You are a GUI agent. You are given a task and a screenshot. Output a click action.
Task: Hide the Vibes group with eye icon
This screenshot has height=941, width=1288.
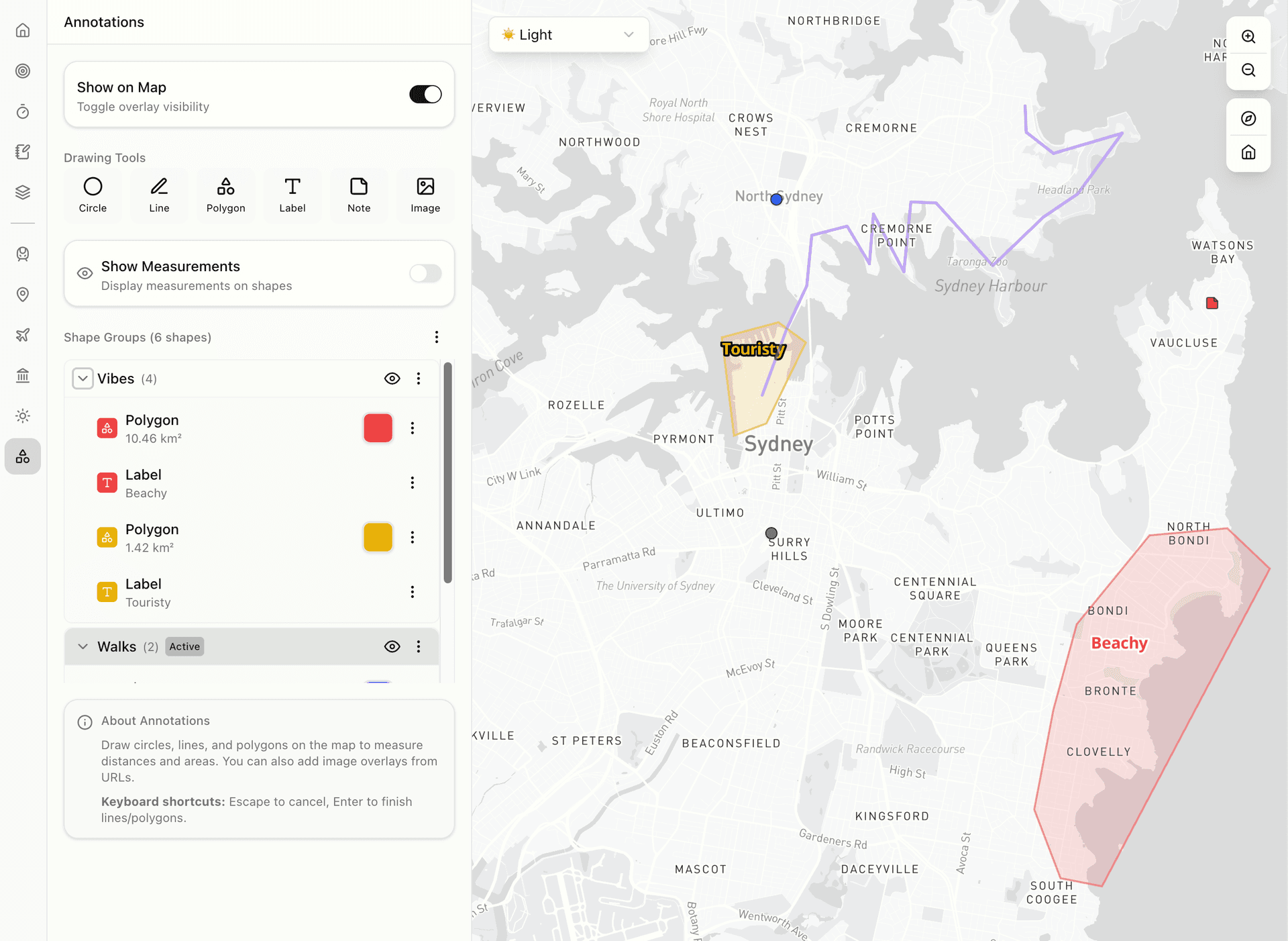pos(392,379)
